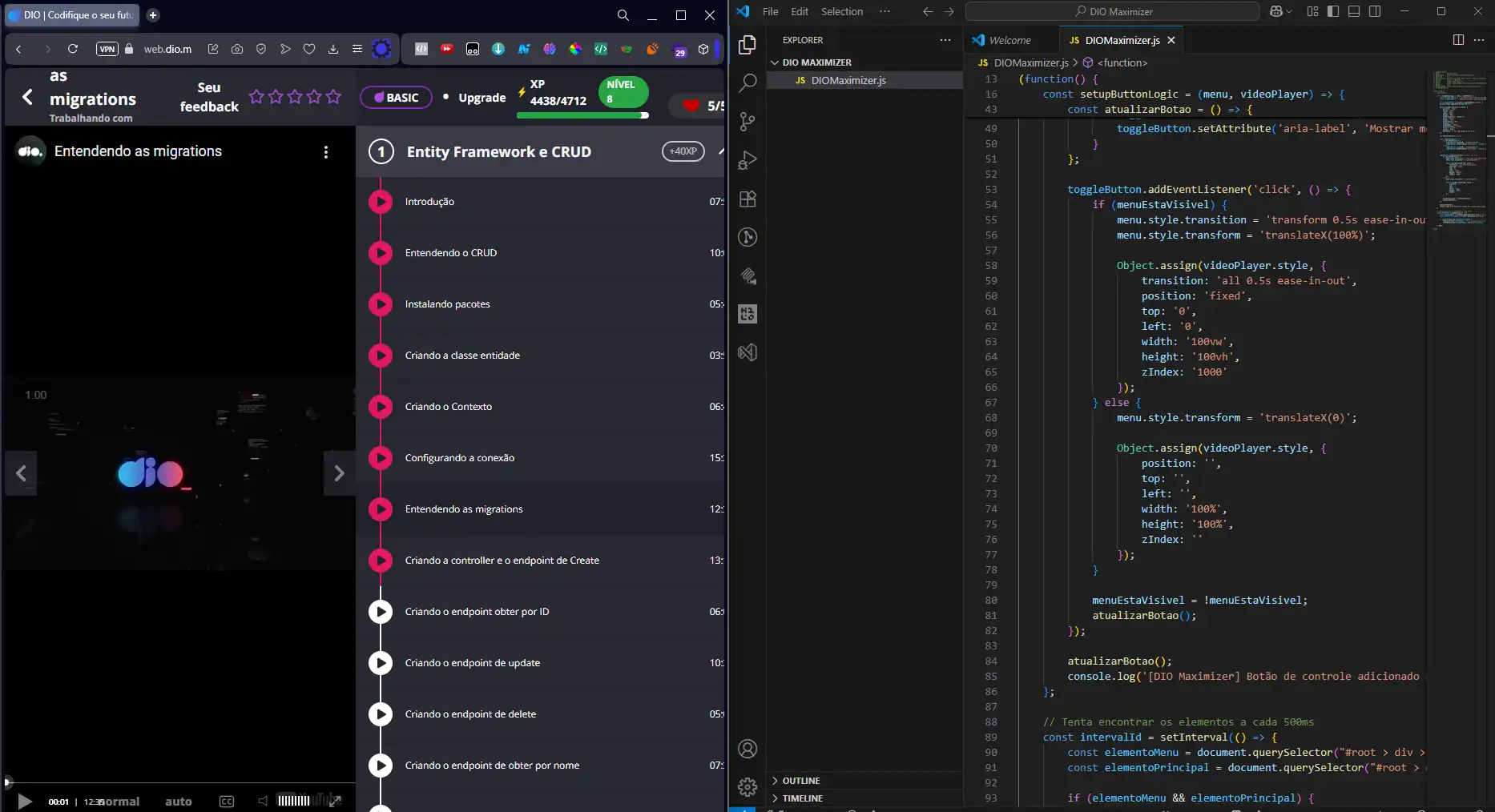Screen dimensions: 1495x812
Task: Open the Edit menu in VS Code
Action: (x=800, y=11)
